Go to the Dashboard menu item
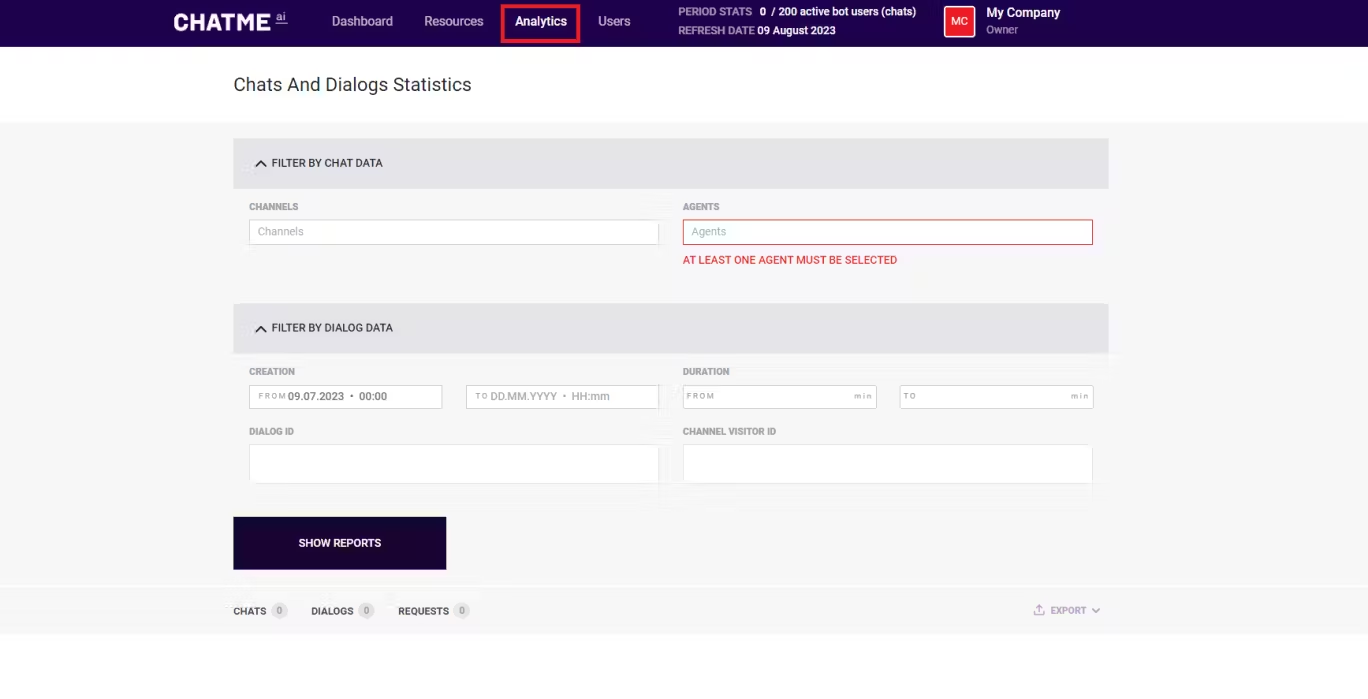The width and height of the screenshot is (1368, 699). coord(362,21)
